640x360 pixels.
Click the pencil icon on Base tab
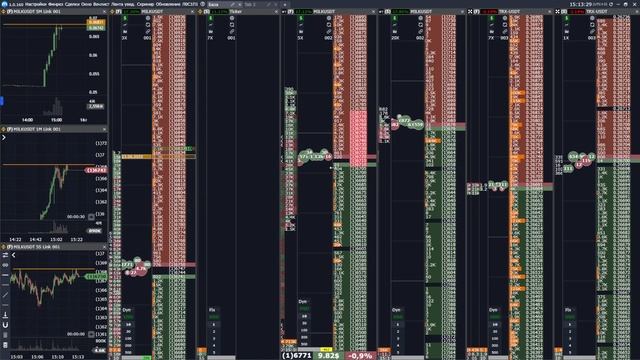coord(233,4)
